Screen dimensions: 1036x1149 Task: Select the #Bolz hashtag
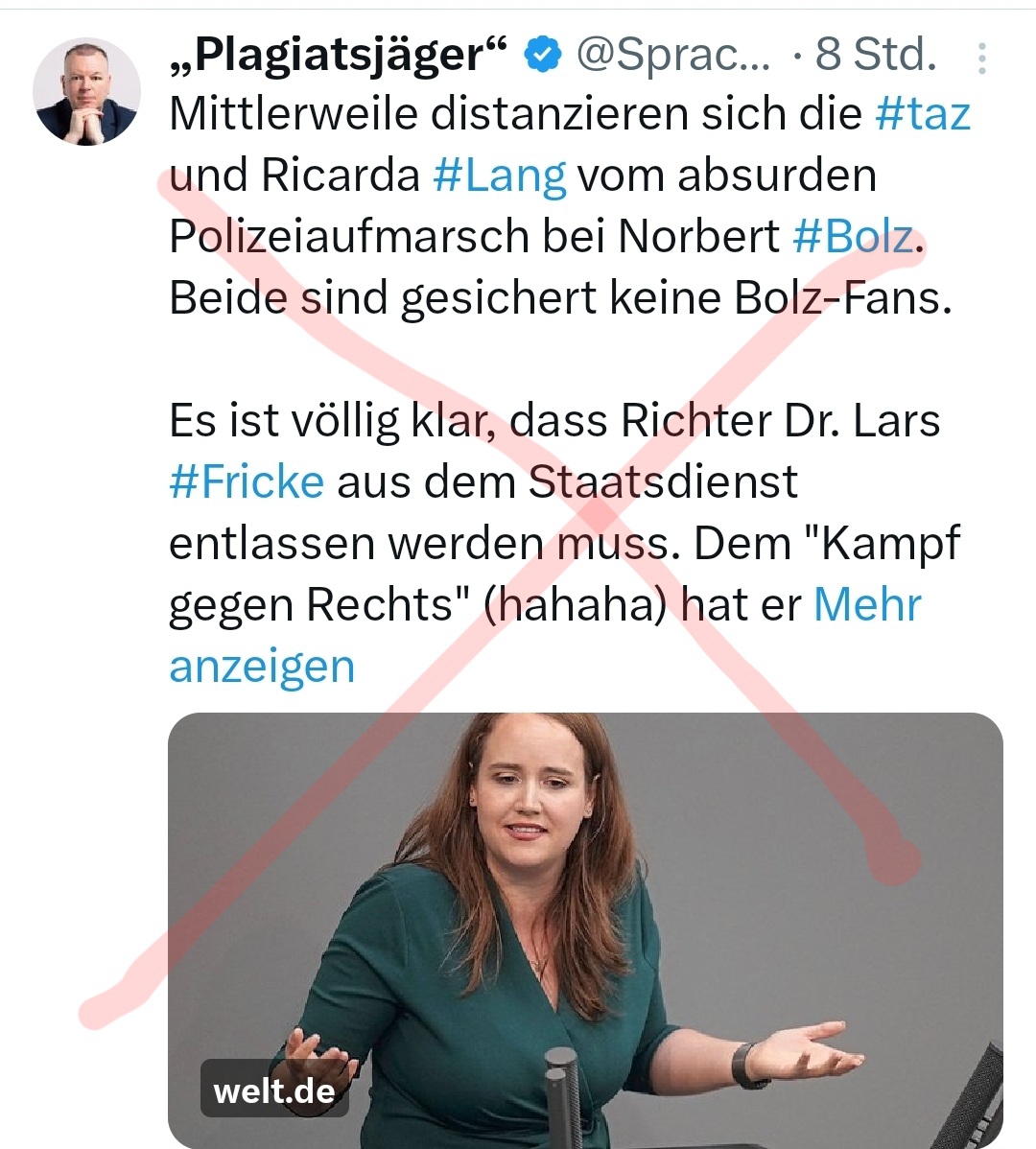(x=854, y=237)
